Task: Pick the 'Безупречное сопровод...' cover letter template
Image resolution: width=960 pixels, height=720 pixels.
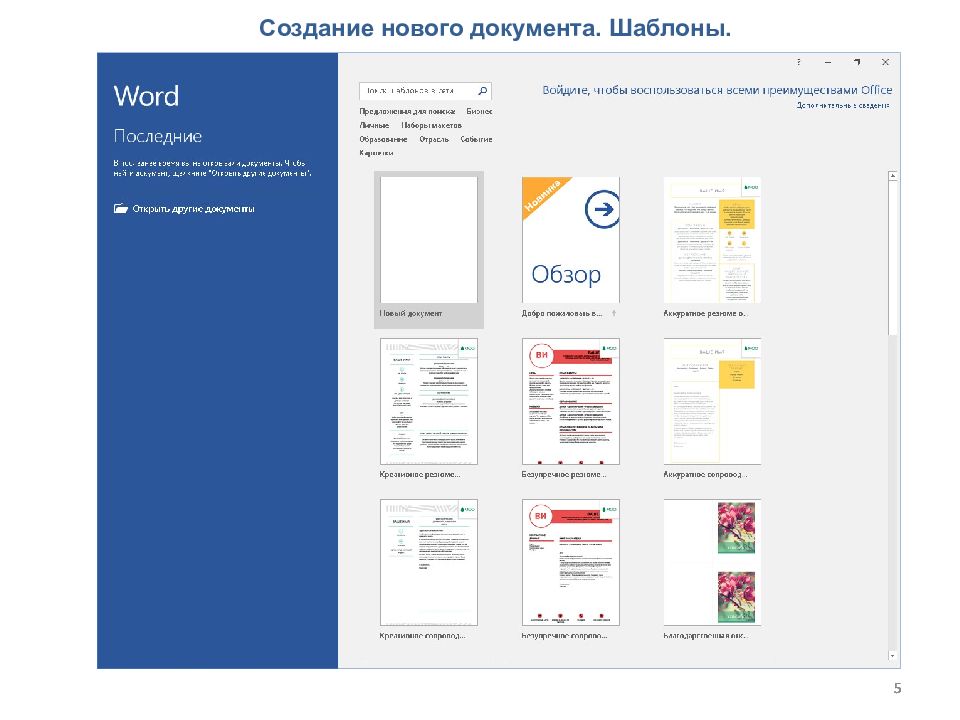Action: click(x=571, y=562)
